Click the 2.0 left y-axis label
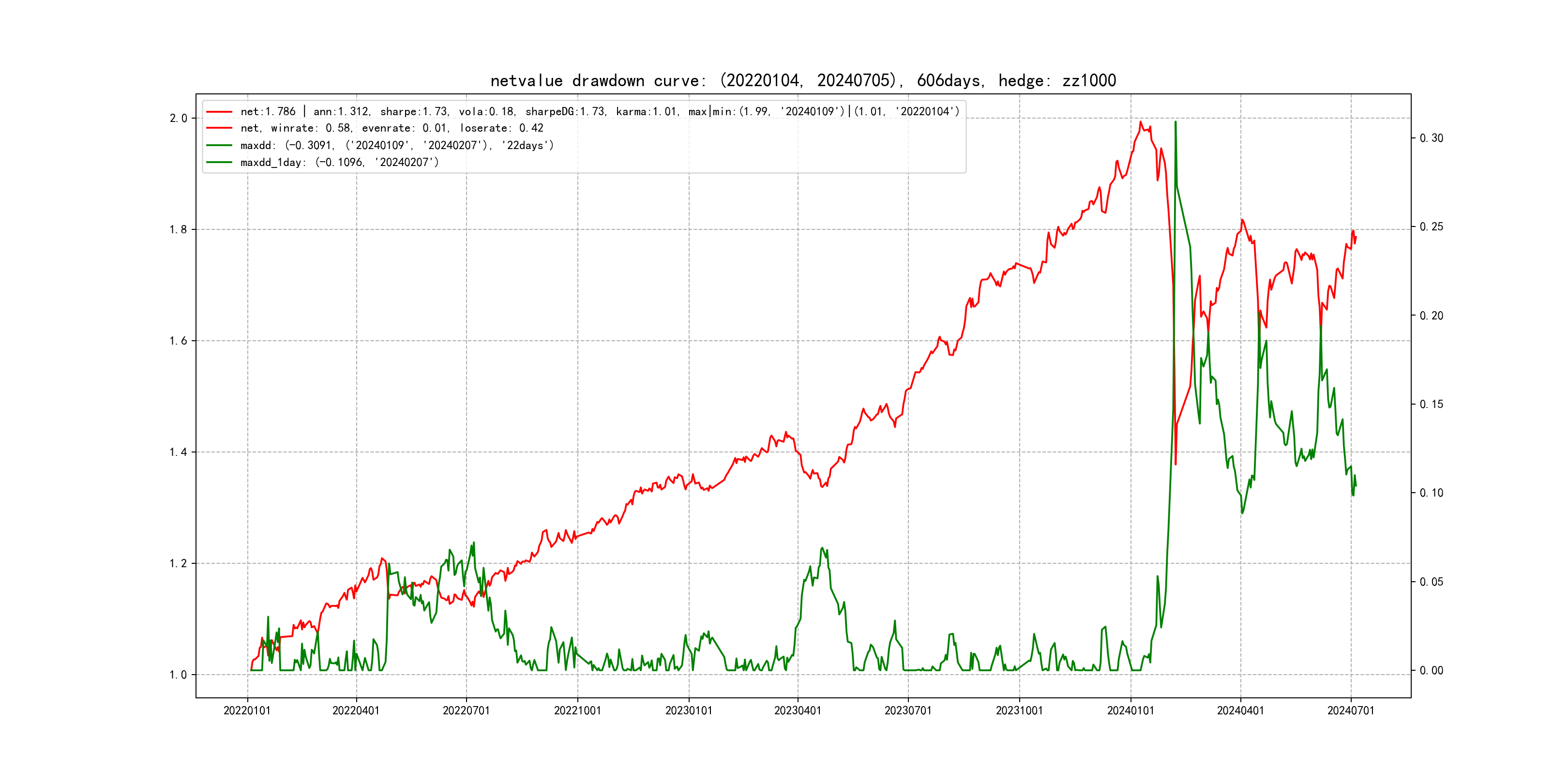 [179, 119]
